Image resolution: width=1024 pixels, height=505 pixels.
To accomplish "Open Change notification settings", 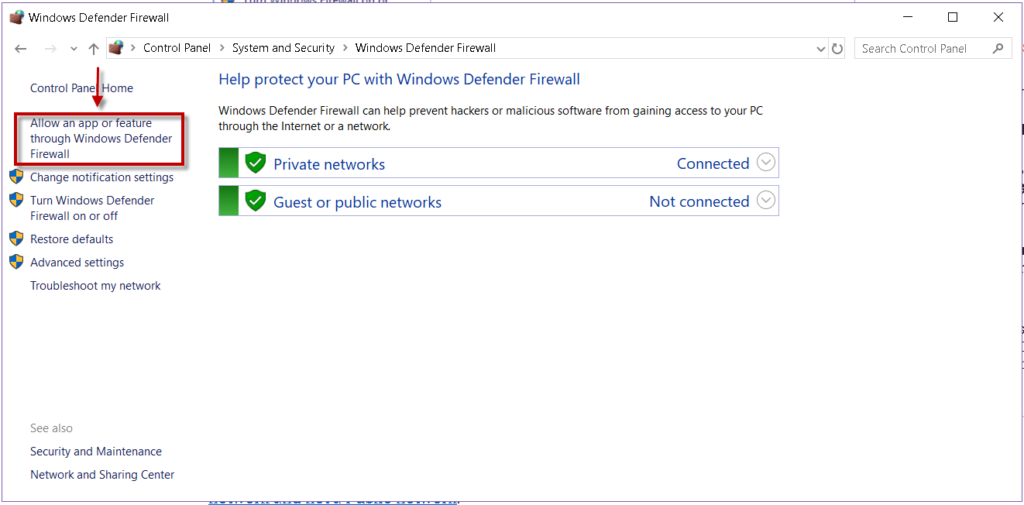I will [x=102, y=177].
